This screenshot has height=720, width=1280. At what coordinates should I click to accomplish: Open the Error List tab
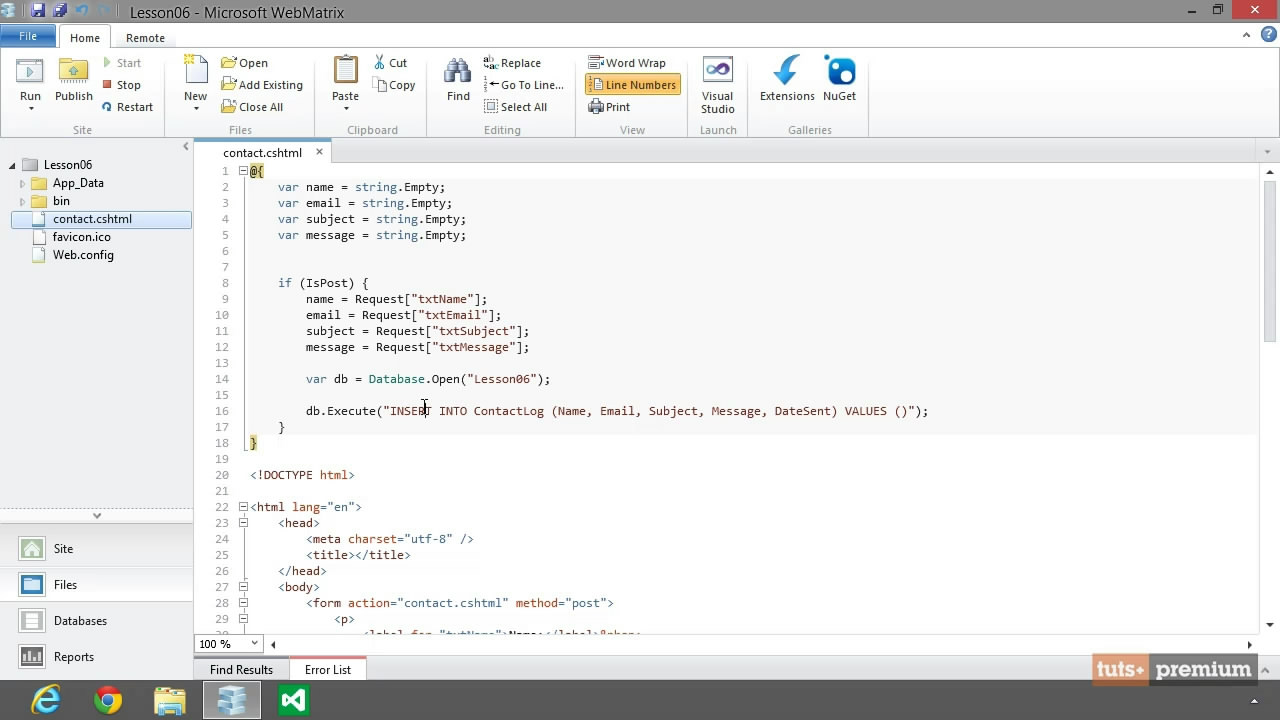pos(328,670)
